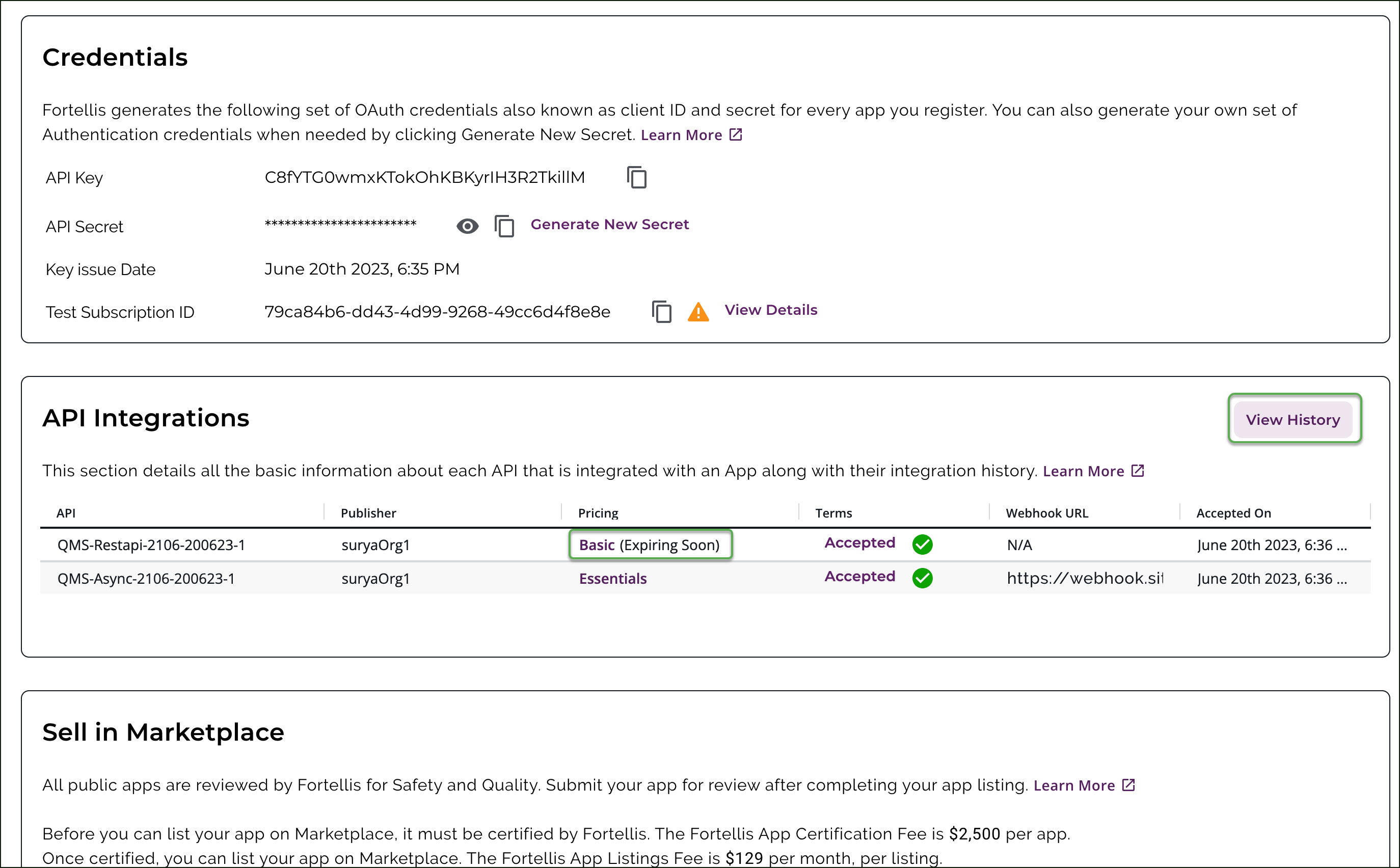This screenshot has height=868, width=1400.
Task: Click the external link icon after Credentials Learn More
Action: click(735, 134)
